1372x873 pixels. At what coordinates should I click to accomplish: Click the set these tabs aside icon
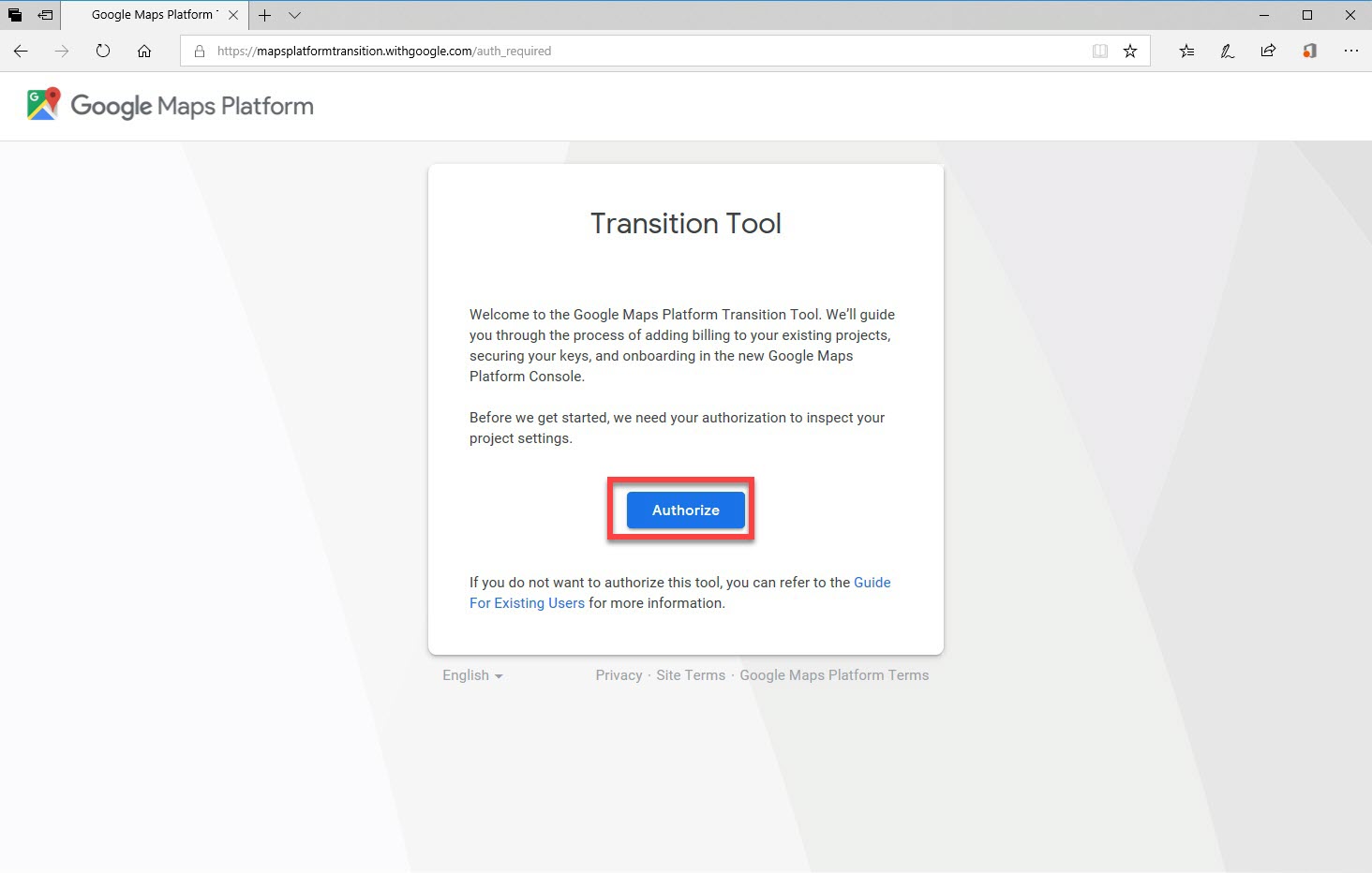click(x=45, y=15)
